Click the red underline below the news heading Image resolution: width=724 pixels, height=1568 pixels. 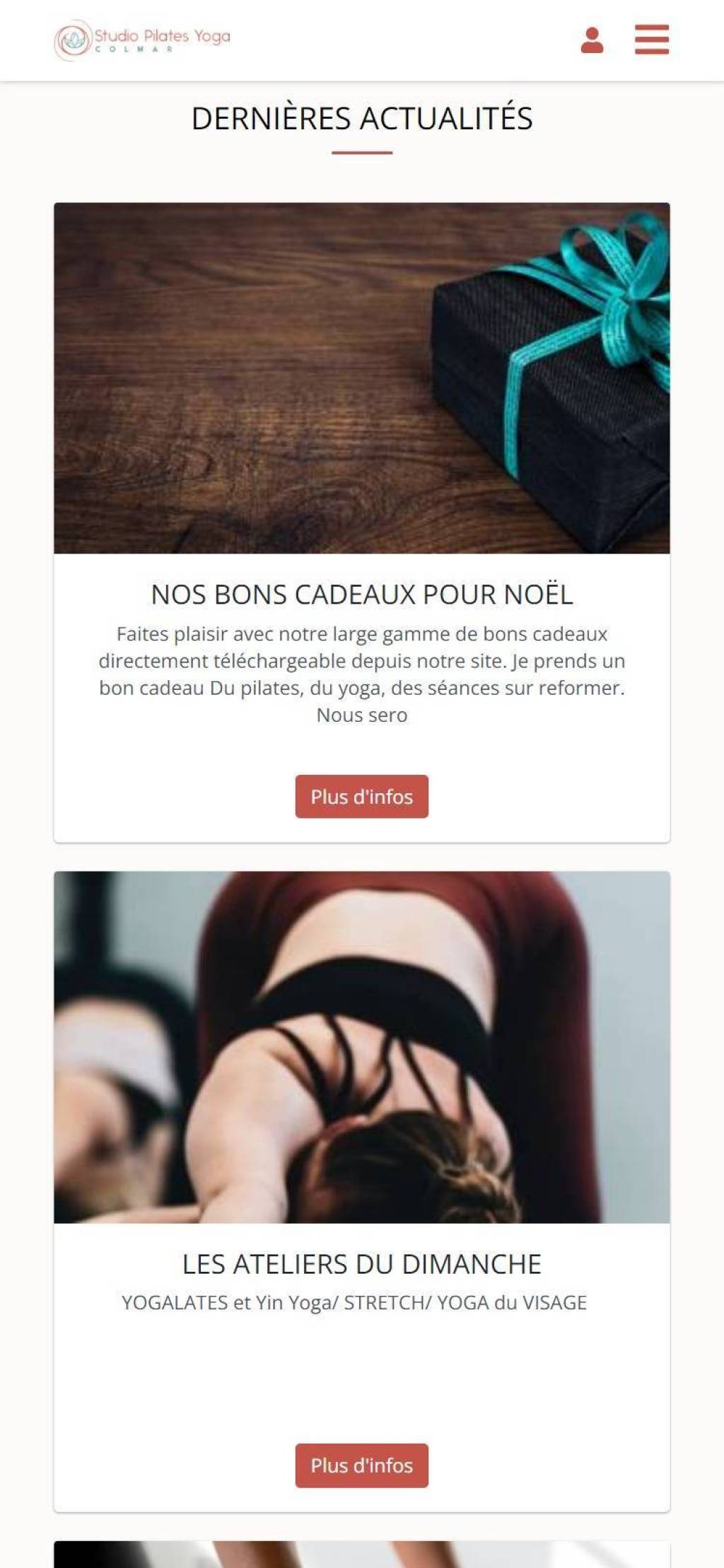[361, 152]
